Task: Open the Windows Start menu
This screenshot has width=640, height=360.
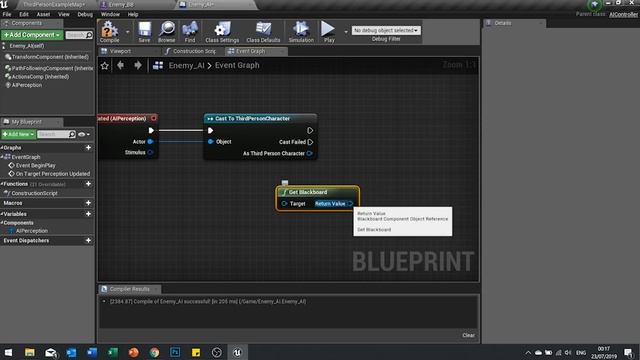Action: pyautogui.click(x=8, y=352)
